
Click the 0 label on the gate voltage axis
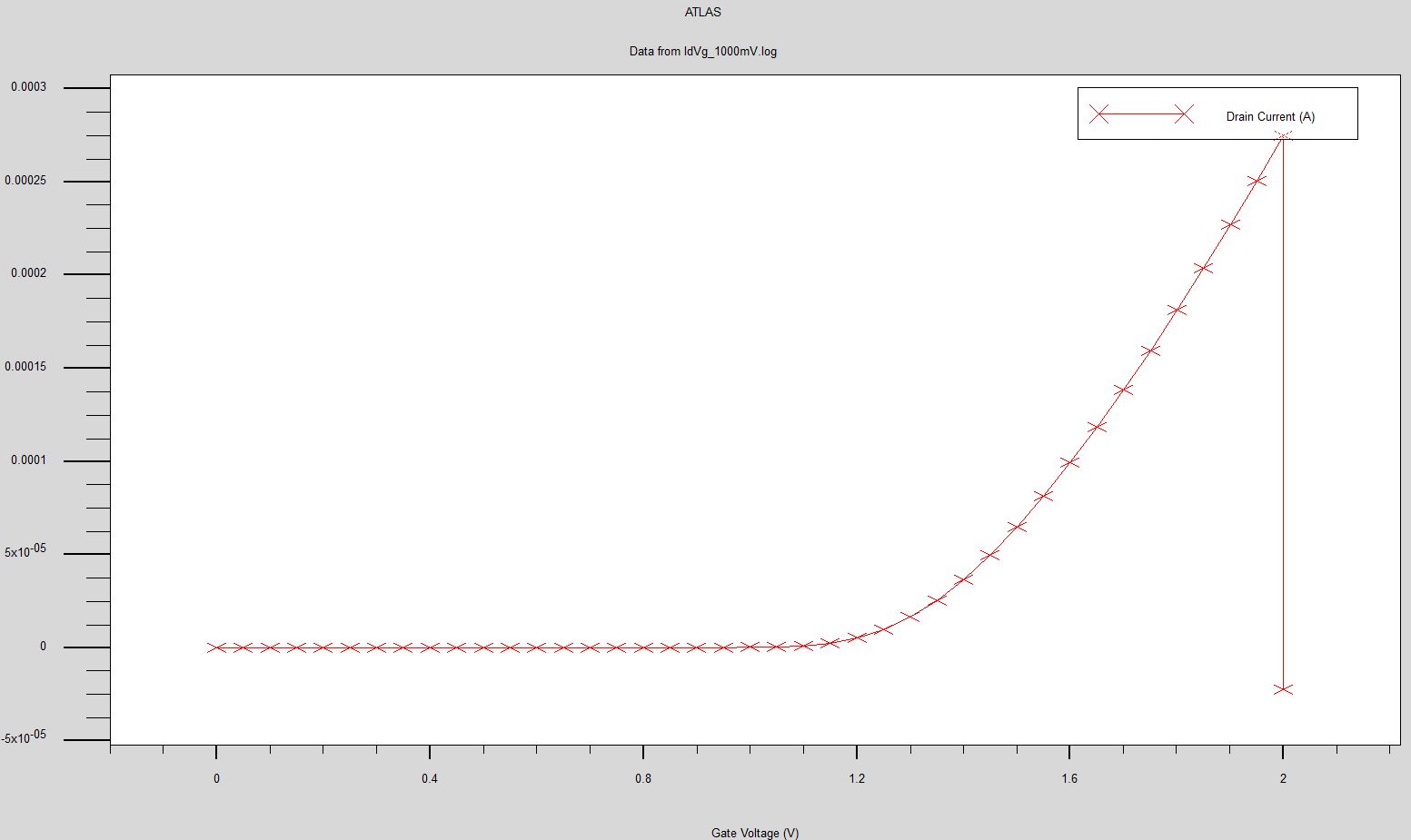tap(216, 778)
